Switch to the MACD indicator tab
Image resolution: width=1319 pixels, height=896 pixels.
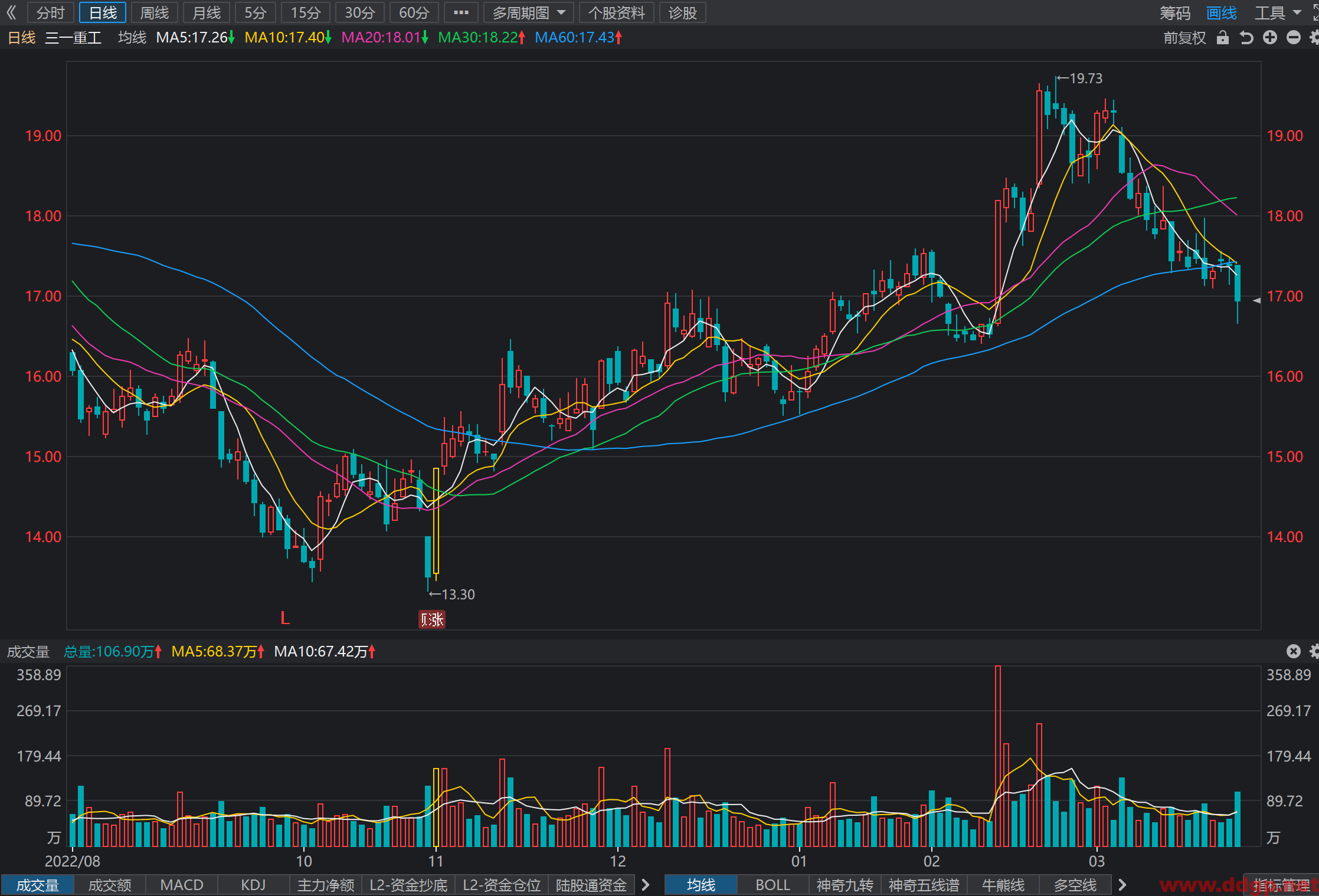(182, 885)
